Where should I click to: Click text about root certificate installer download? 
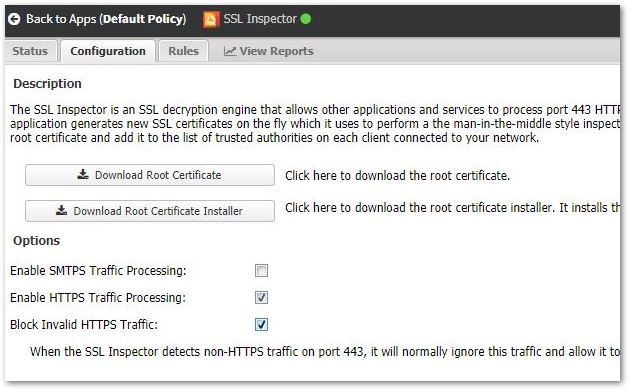[452, 207]
